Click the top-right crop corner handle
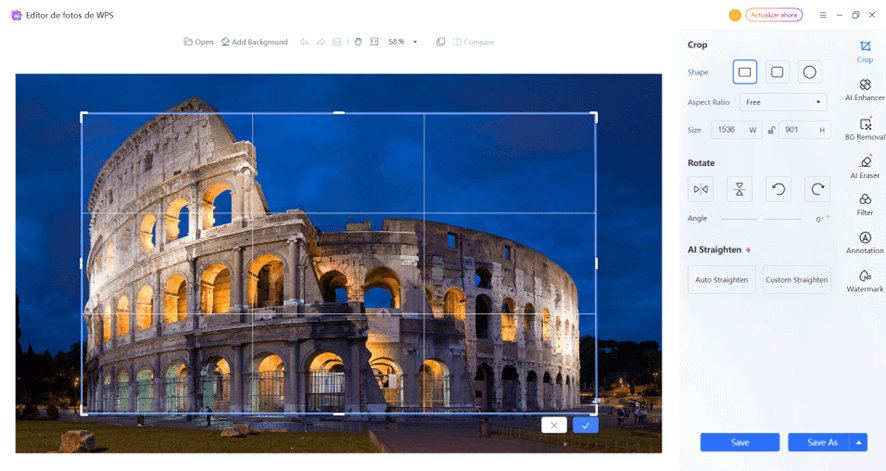Image resolution: width=886 pixels, height=471 pixels. [595, 114]
